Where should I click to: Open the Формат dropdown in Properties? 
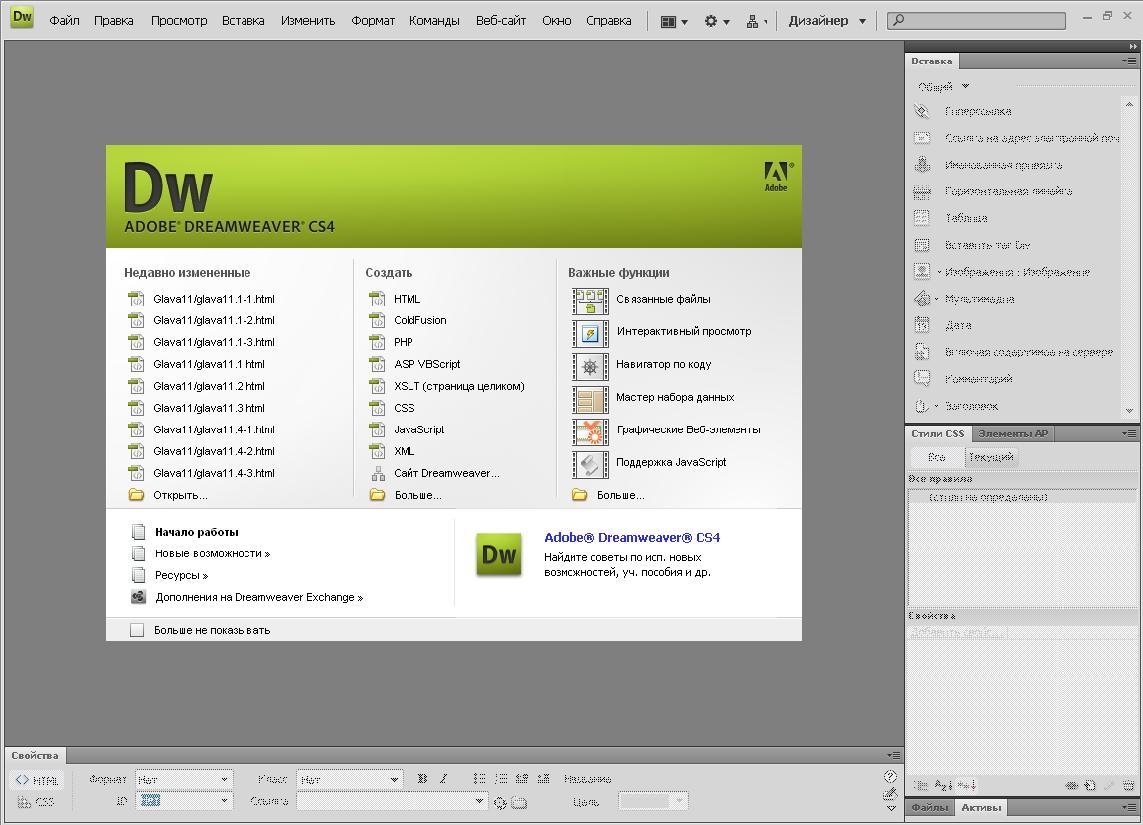(x=184, y=779)
